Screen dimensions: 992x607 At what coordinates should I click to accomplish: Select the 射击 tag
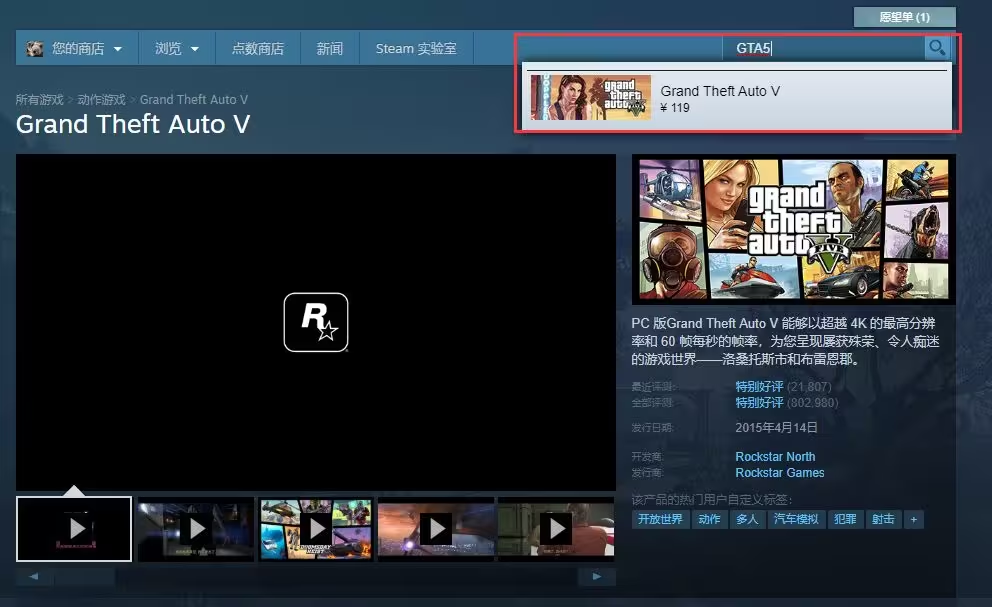[x=883, y=520]
